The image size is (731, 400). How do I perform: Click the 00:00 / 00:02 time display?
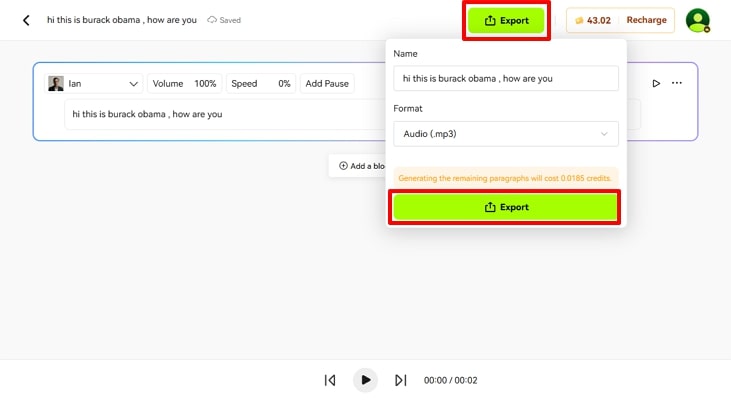point(450,380)
